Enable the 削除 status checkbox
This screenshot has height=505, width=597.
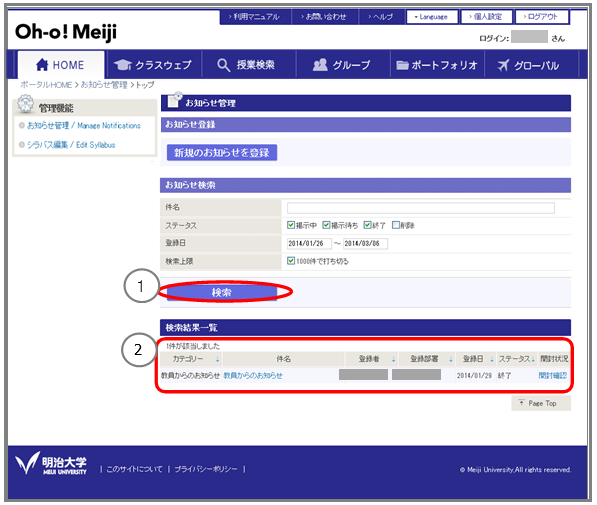tap(396, 225)
